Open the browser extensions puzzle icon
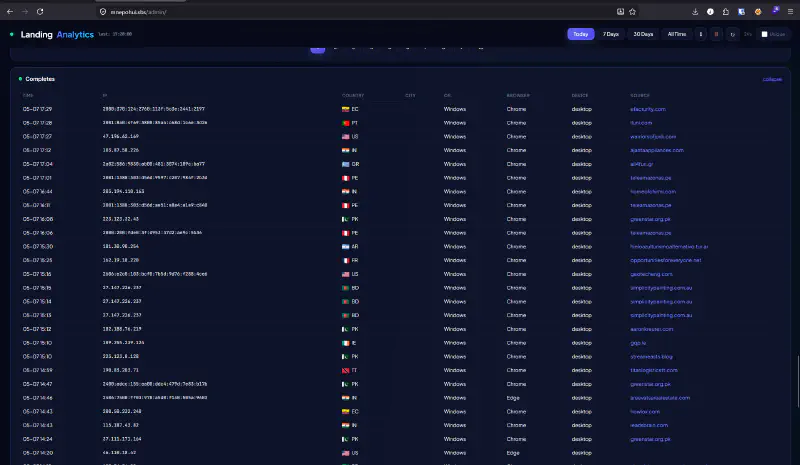Screen dimensions: 800x465 [x=726, y=12]
